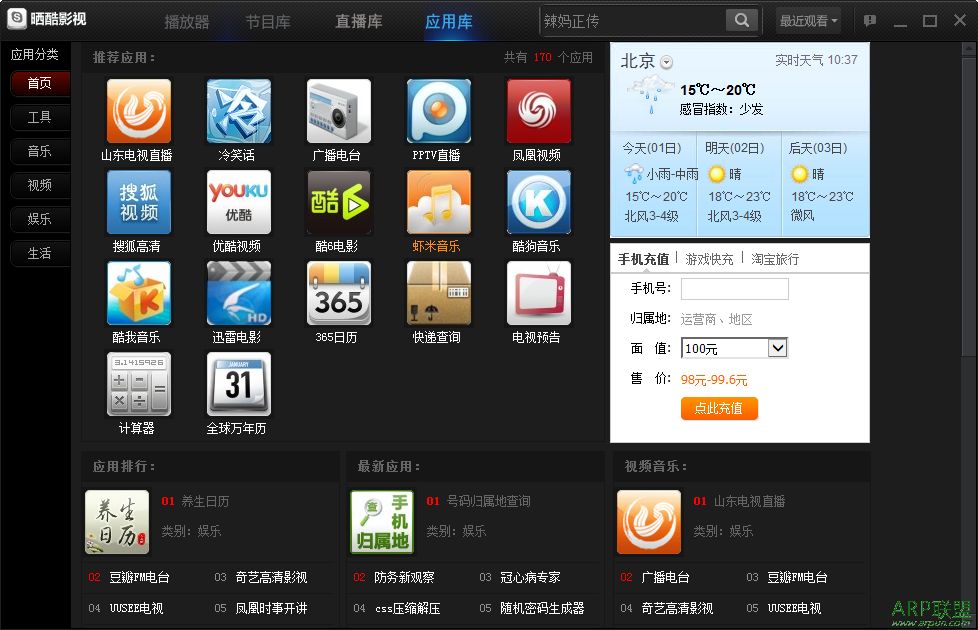Open 凤凰时事开讲 in app ranking
The image size is (978, 630).
271,608
